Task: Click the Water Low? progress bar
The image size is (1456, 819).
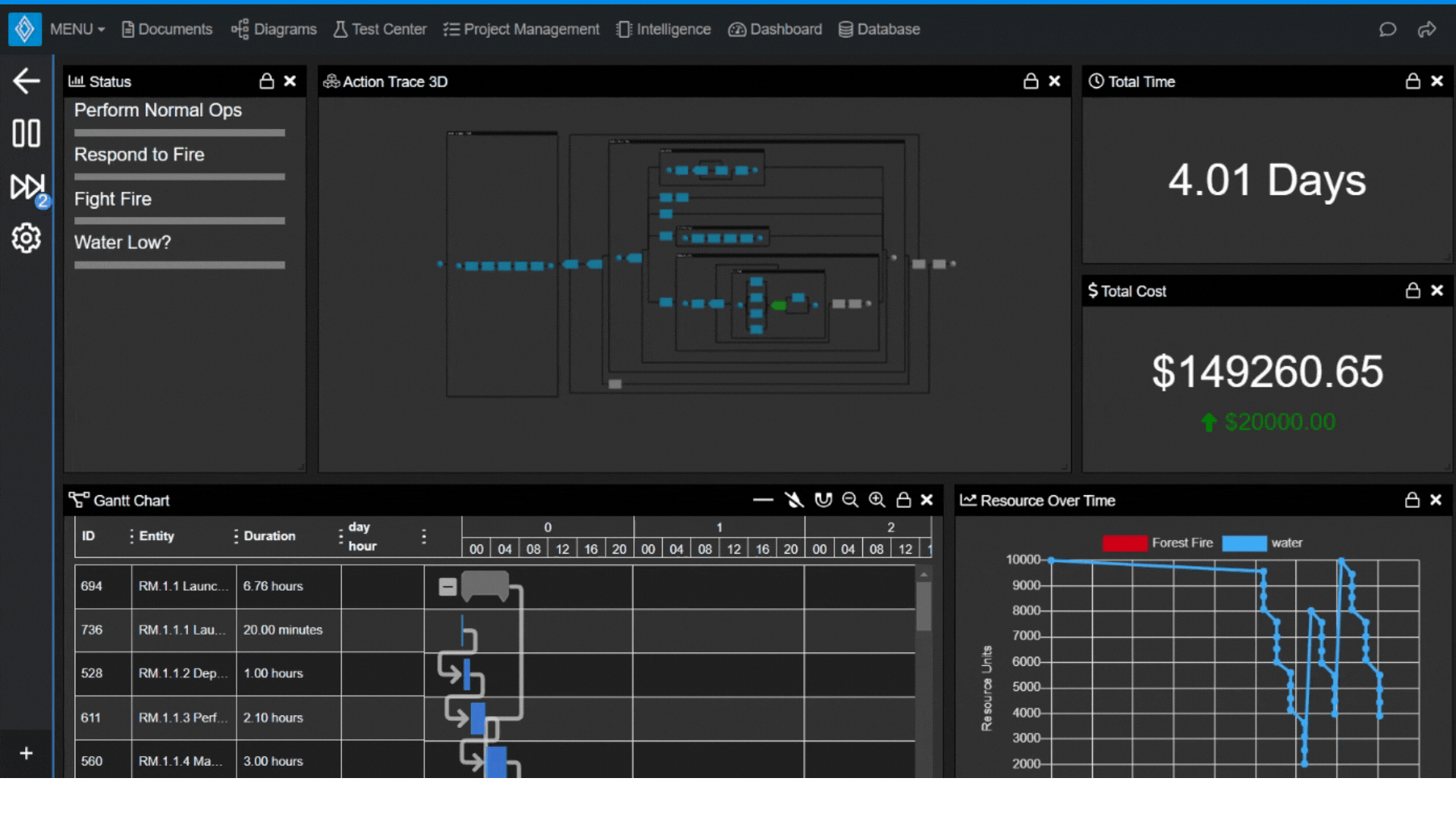Action: coord(179,265)
